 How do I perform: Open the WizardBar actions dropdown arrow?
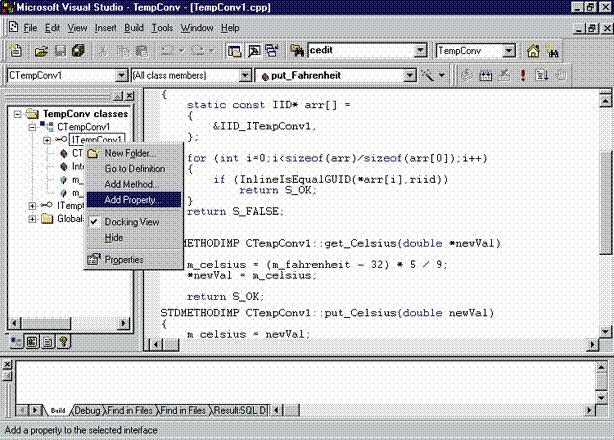coord(442,75)
